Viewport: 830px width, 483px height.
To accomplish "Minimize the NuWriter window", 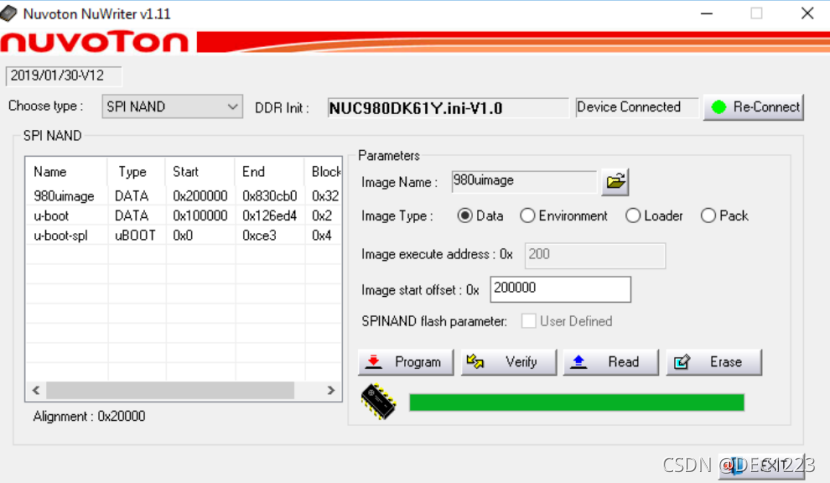I will pyautogui.click(x=707, y=13).
